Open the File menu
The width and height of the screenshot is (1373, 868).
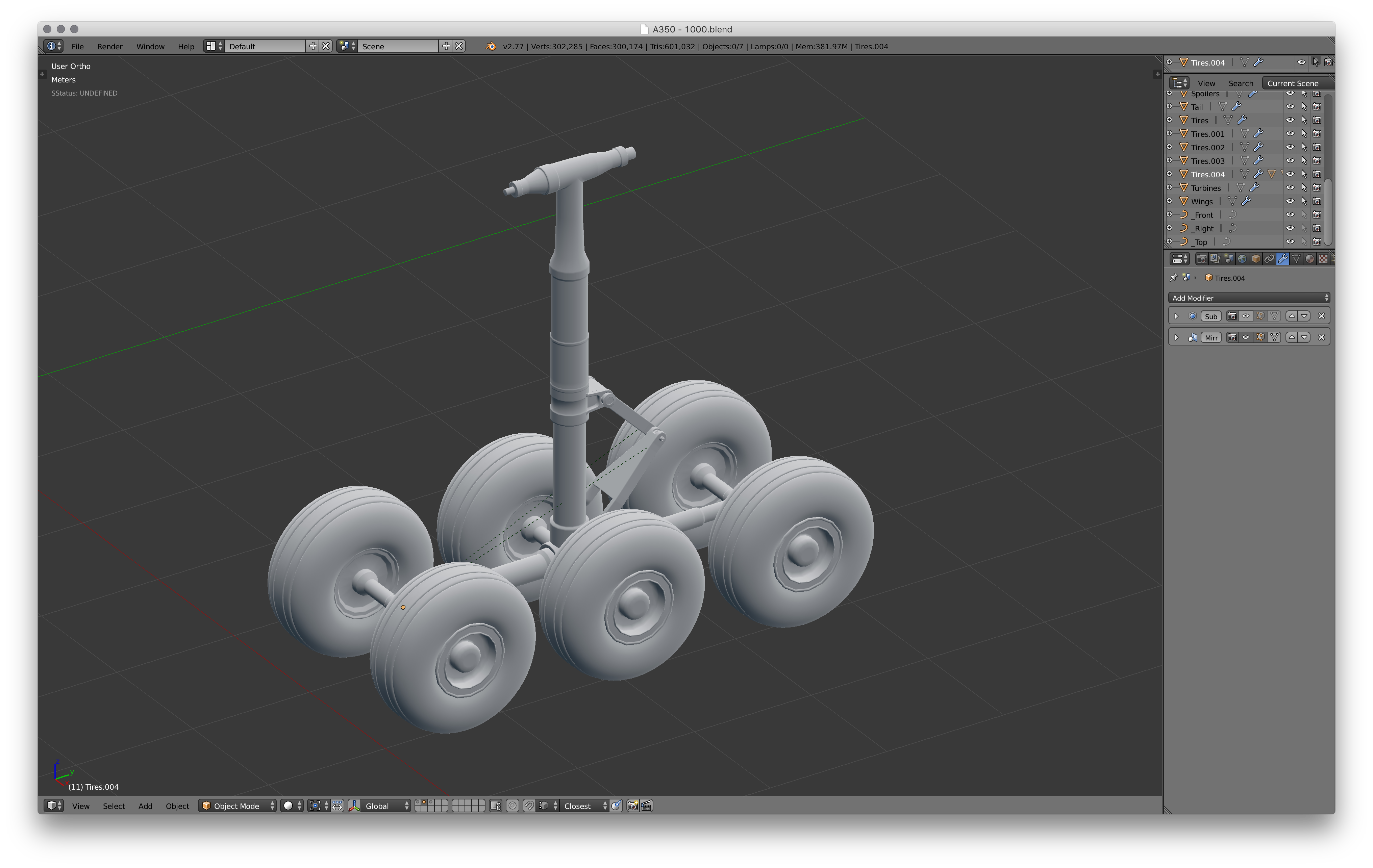coord(78,46)
